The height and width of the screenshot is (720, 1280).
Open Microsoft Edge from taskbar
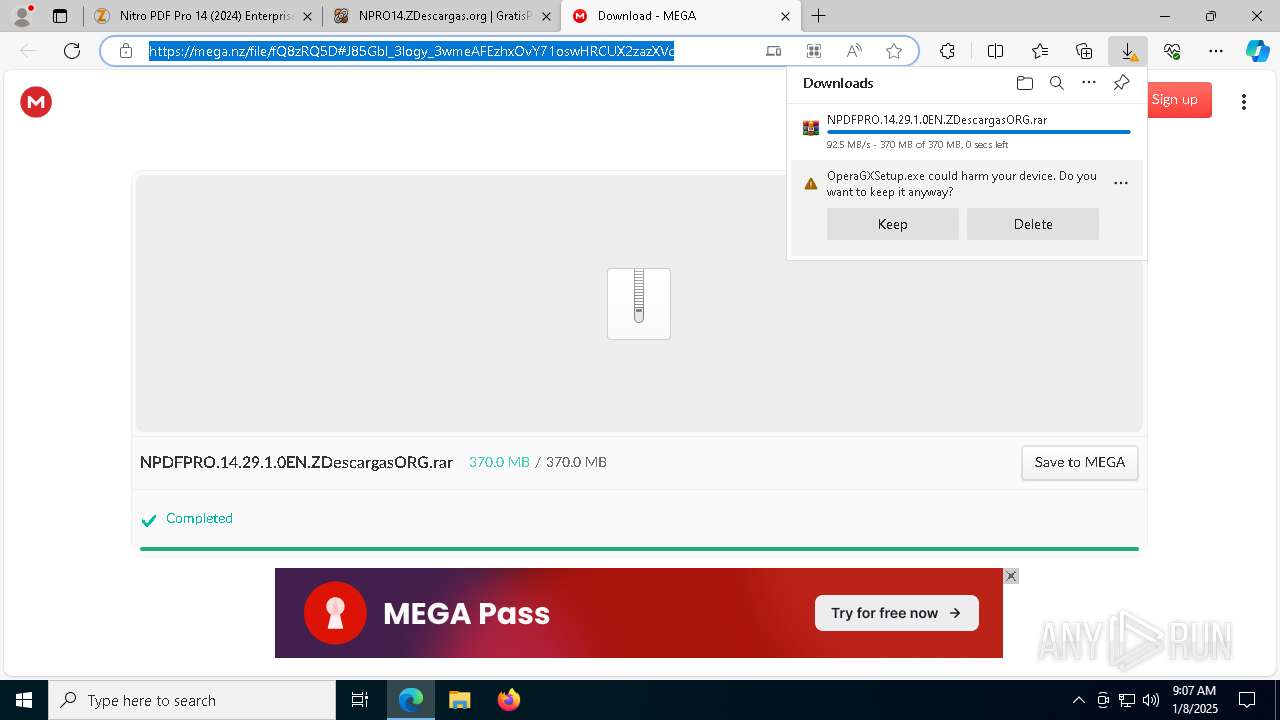point(411,700)
